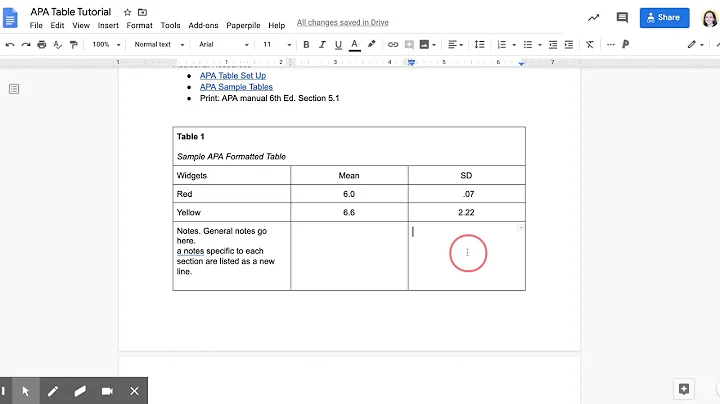
Task: Click All changes saved in Drive
Action: tap(342, 22)
